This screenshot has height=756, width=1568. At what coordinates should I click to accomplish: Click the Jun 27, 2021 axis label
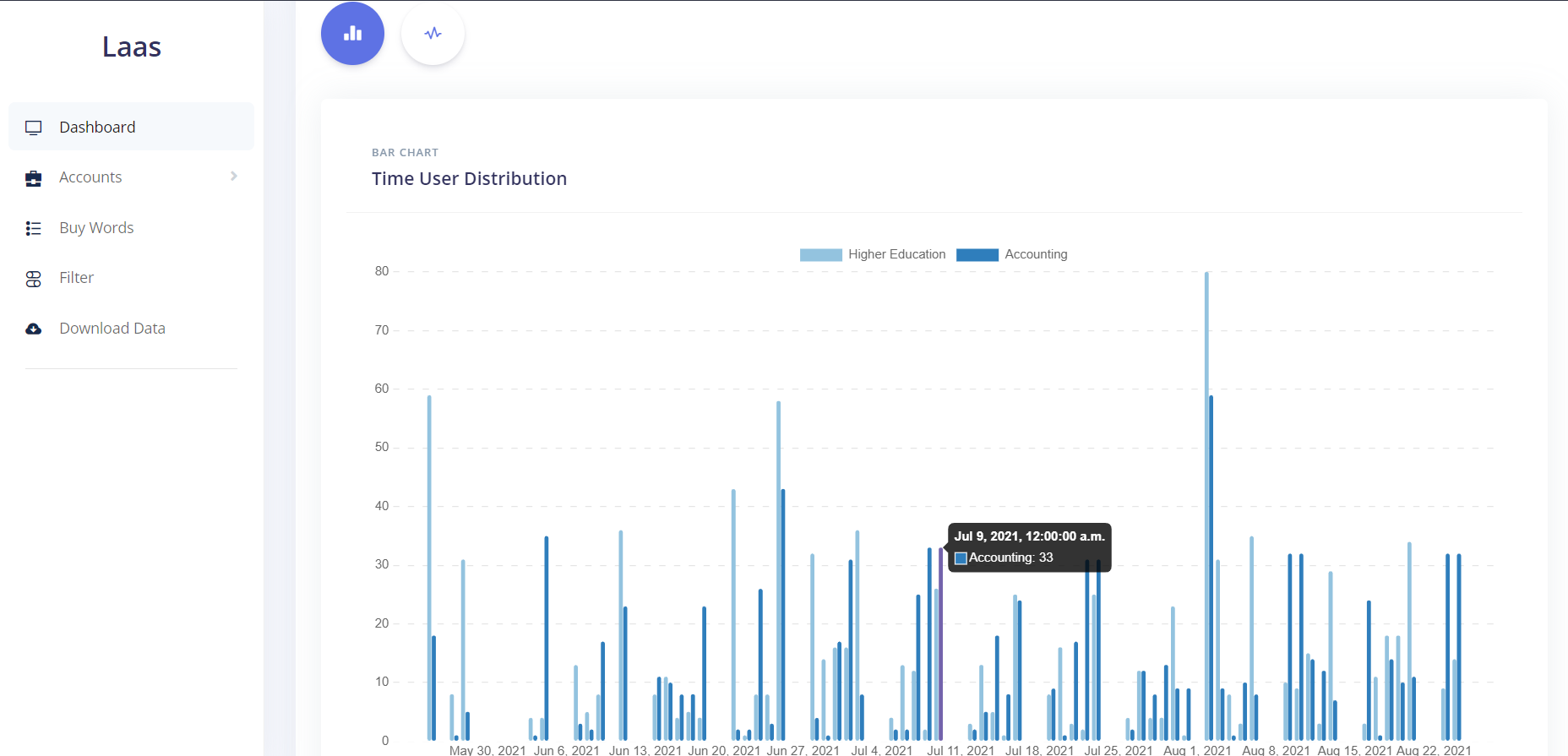(803, 750)
